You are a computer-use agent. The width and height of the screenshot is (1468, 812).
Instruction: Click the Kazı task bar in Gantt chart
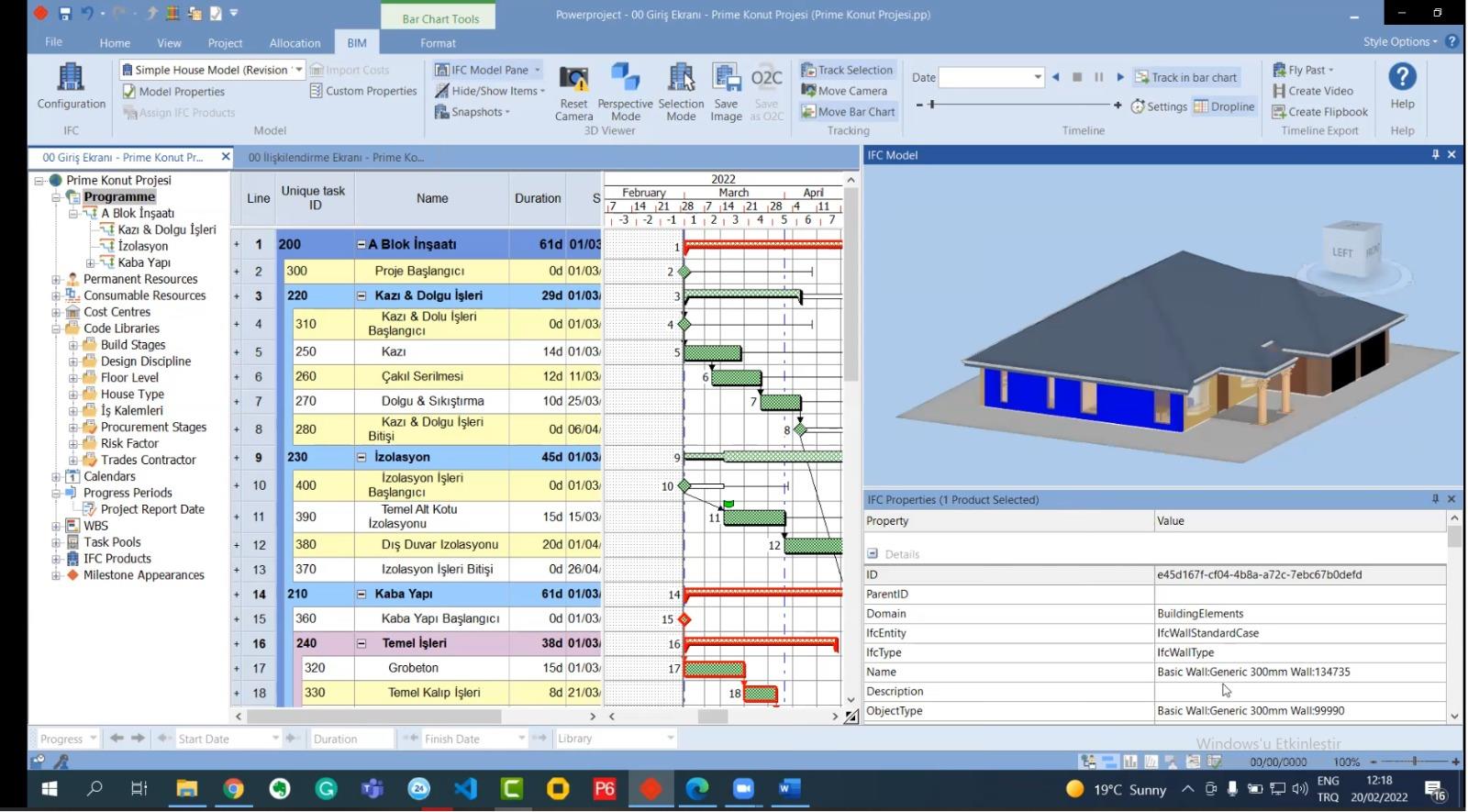click(713, 353)
